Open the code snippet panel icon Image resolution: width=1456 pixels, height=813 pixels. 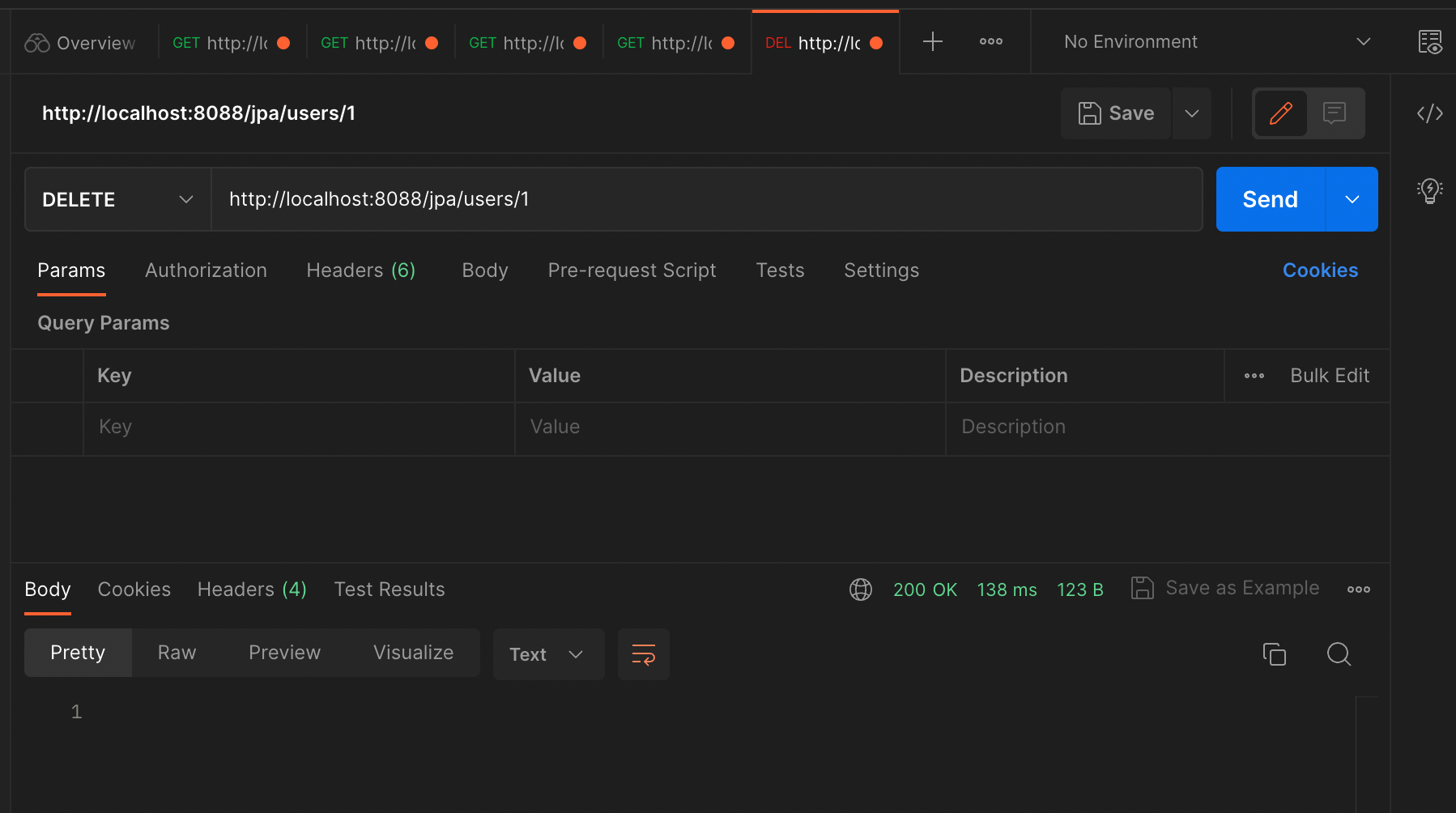pos(1430,113)
